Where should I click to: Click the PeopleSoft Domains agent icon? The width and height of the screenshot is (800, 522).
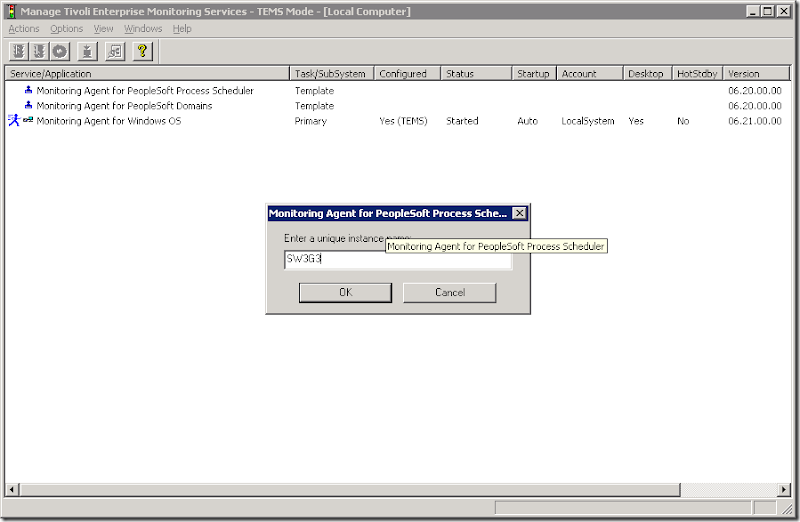coord(29,105)
